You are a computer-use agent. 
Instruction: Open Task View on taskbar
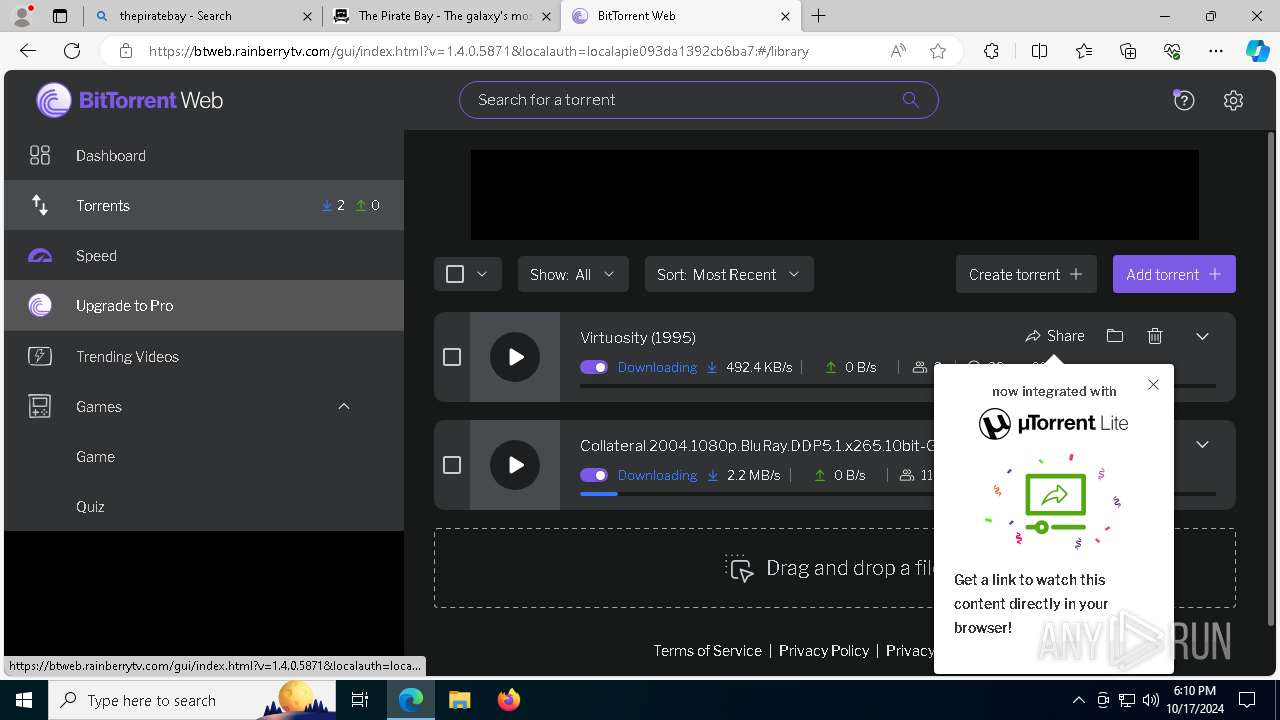point(360,700)
